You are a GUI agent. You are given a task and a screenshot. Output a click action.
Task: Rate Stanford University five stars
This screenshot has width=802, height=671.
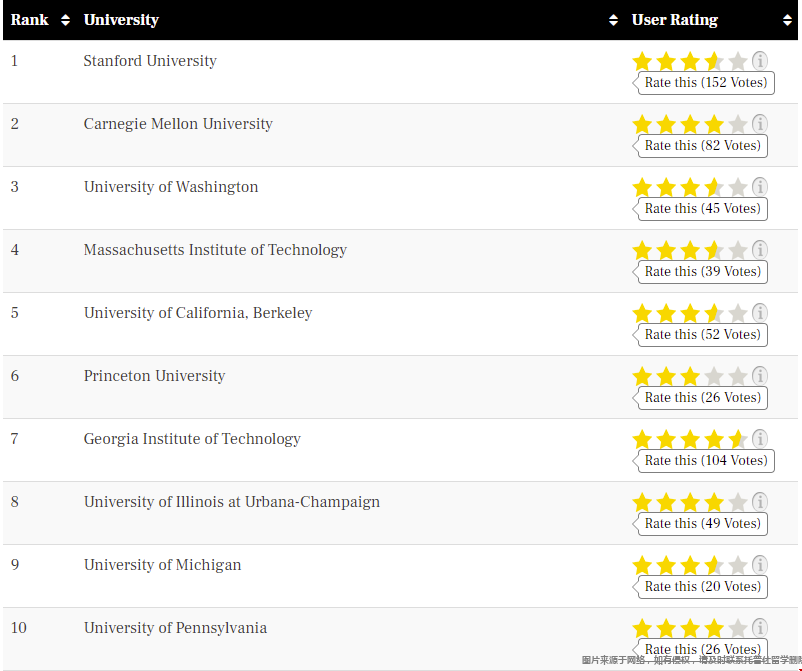[737, 61]
